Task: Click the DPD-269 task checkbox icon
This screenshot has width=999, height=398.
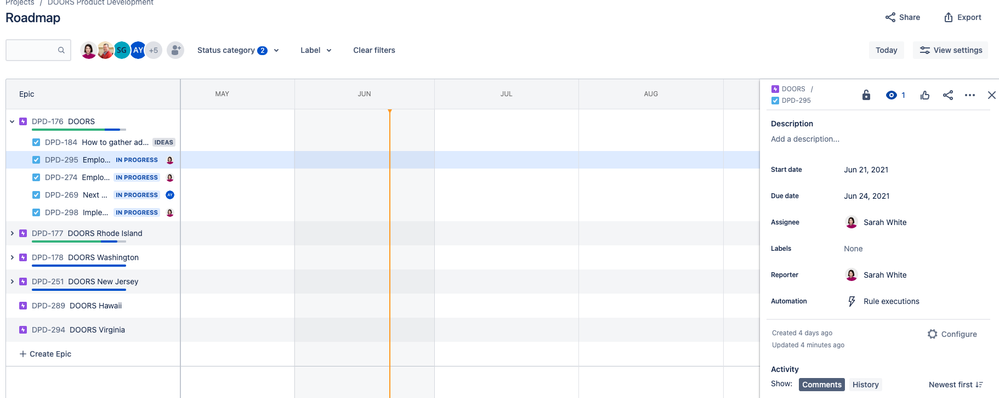Action: [36, 195]
